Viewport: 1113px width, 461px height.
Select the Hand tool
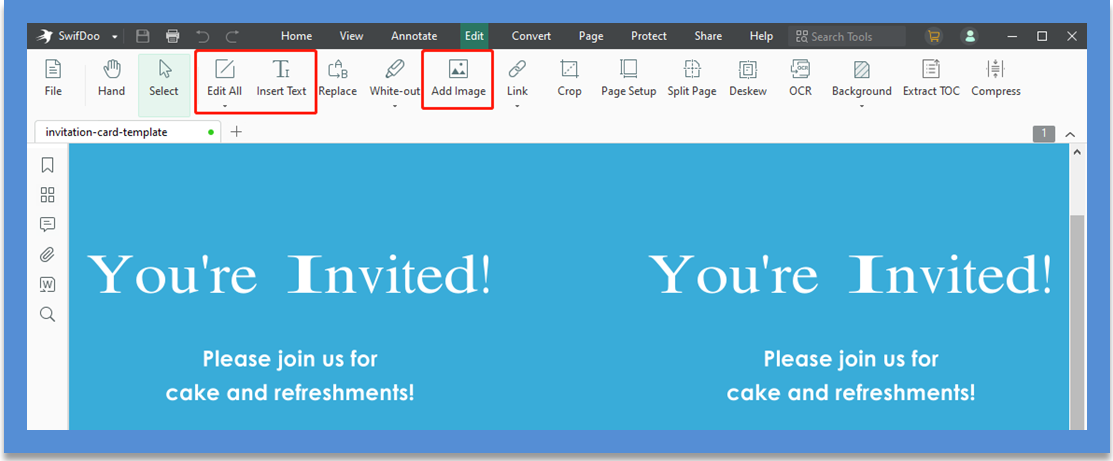pos(111,78)
